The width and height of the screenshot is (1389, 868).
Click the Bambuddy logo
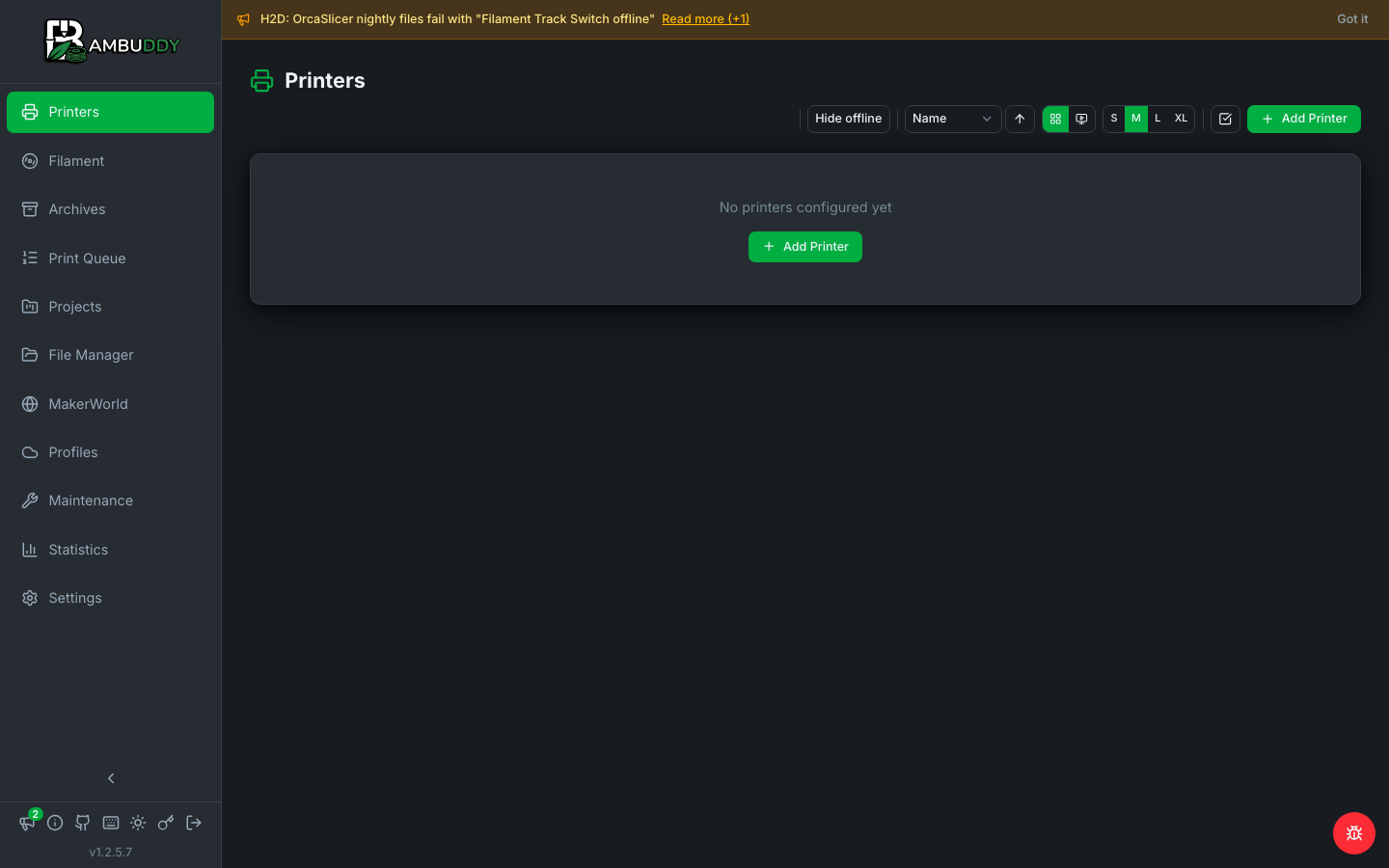pos(112,41)
